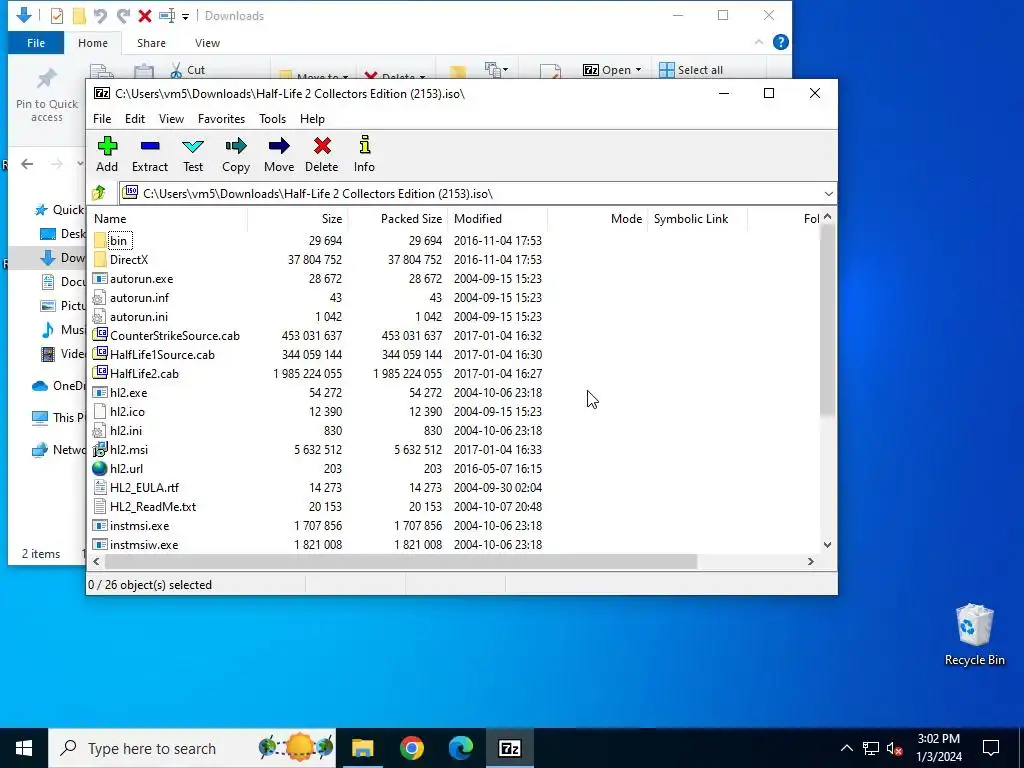The height and width of the screenshot is (768, 1024).
Task: Select the autorun.exe file icon
Action: (100, 278)
